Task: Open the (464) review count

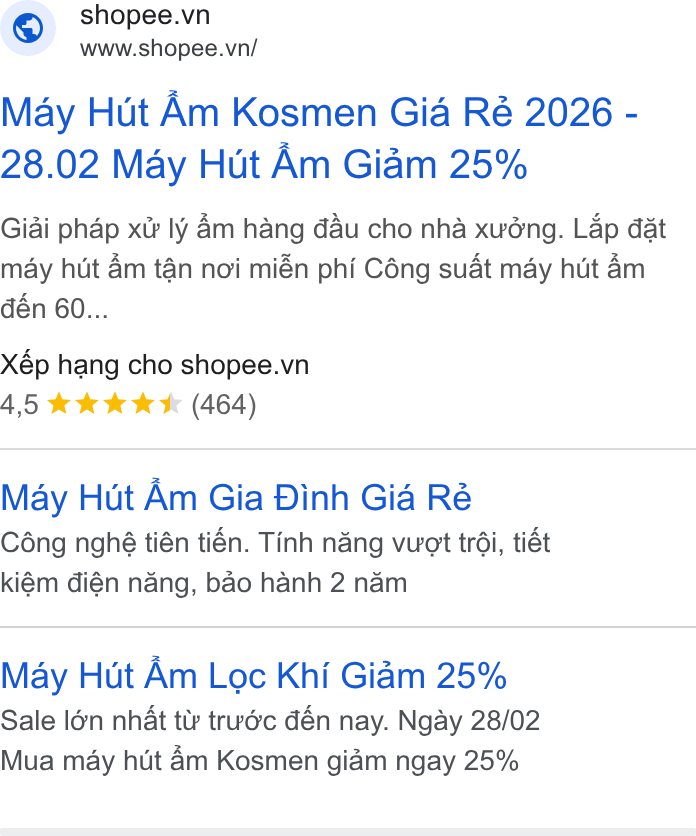Action: [x=224, y=405]
